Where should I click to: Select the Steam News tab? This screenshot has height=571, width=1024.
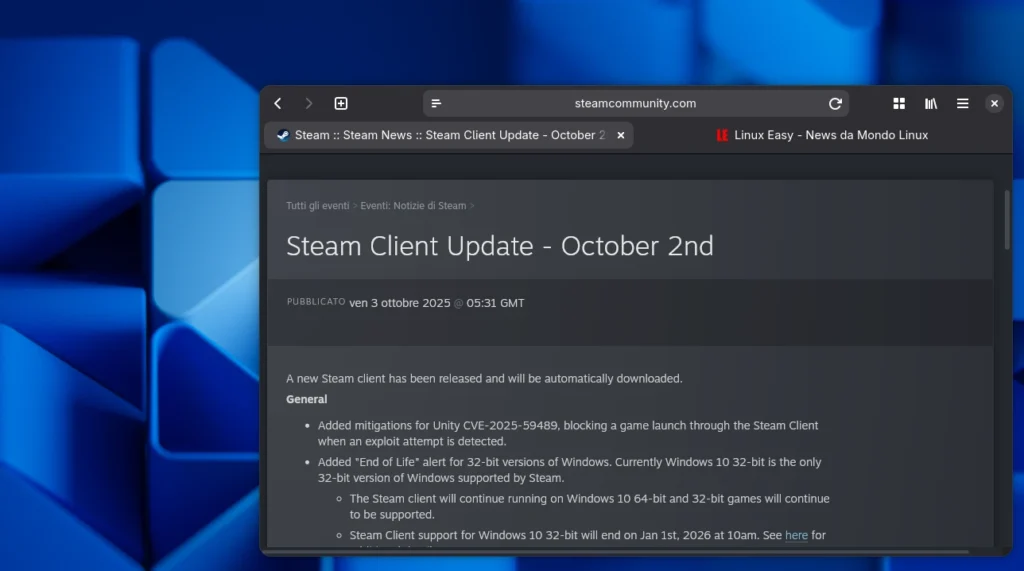[x=449, y=135]
